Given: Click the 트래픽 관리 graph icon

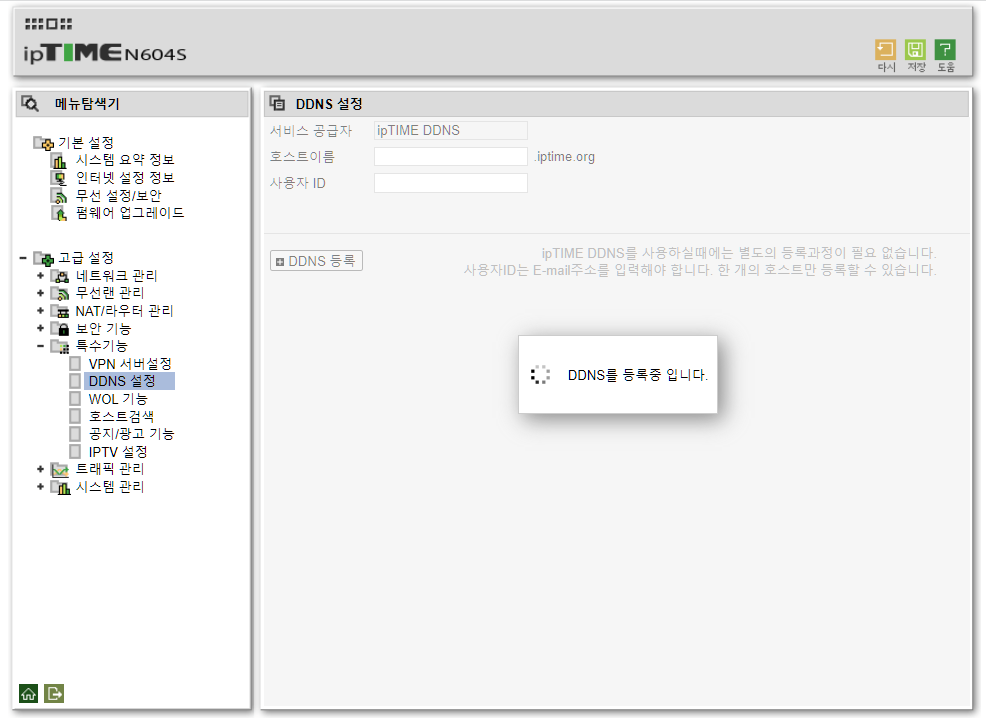Looking at the screenshot, I should pyautogui.click(x=60, y=470).
